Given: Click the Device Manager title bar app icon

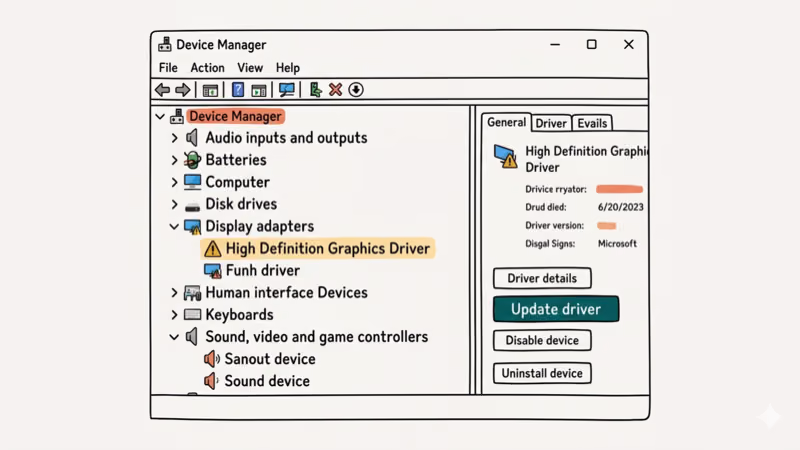Looking at the screenshot, I should (x=165, y=44).
